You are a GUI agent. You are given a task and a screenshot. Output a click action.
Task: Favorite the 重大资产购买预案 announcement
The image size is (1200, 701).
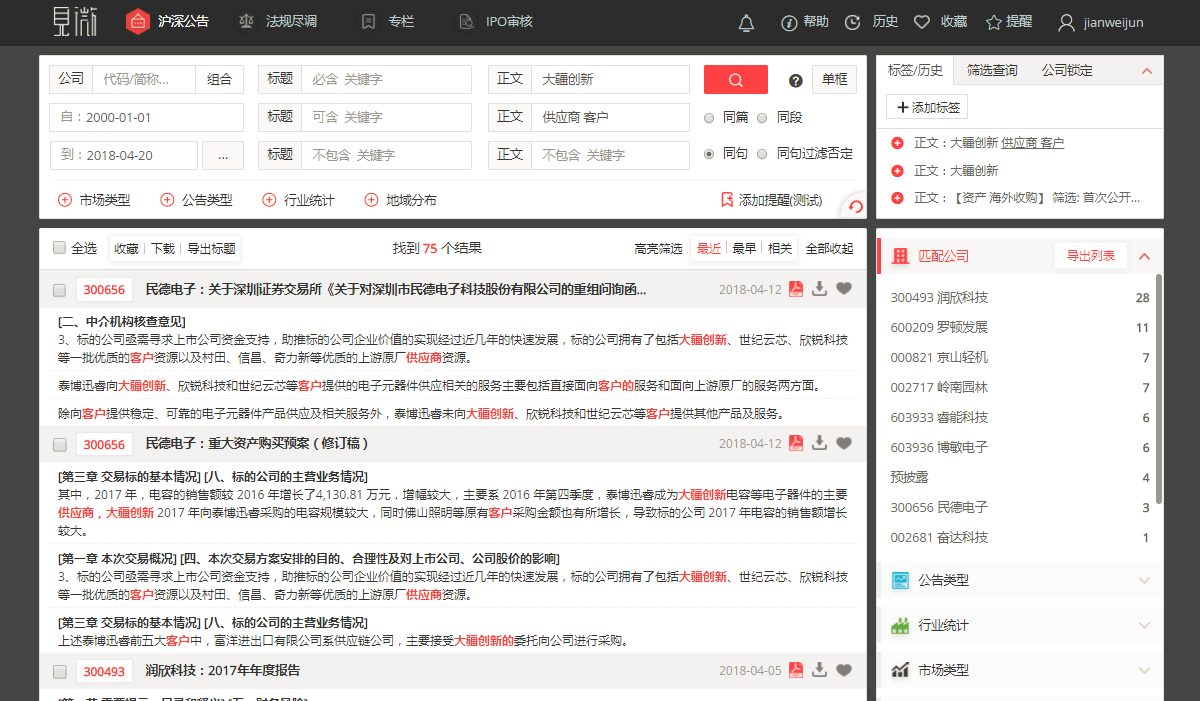844,443
